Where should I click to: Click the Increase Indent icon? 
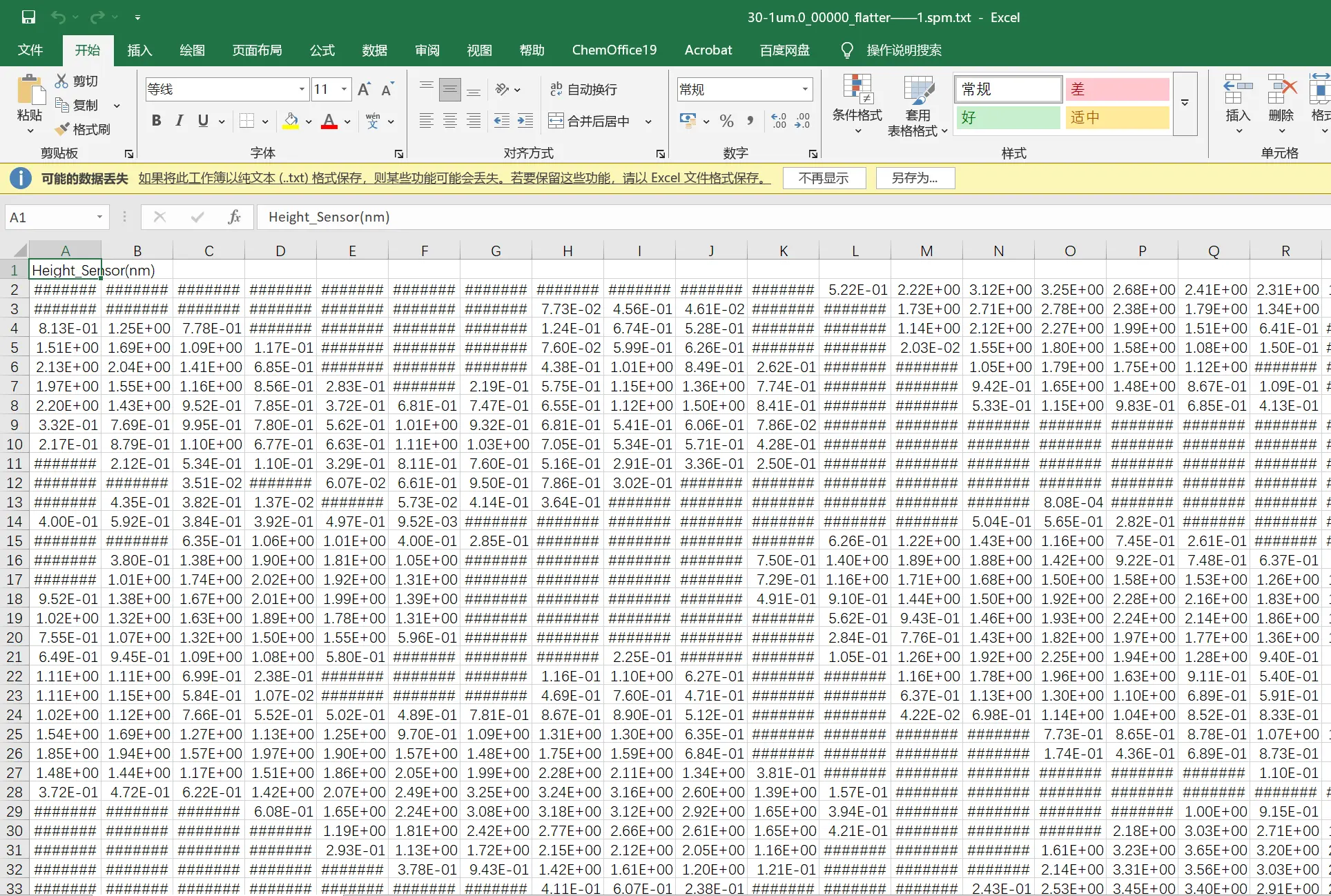pyautogui.click(x=525, y=121)
